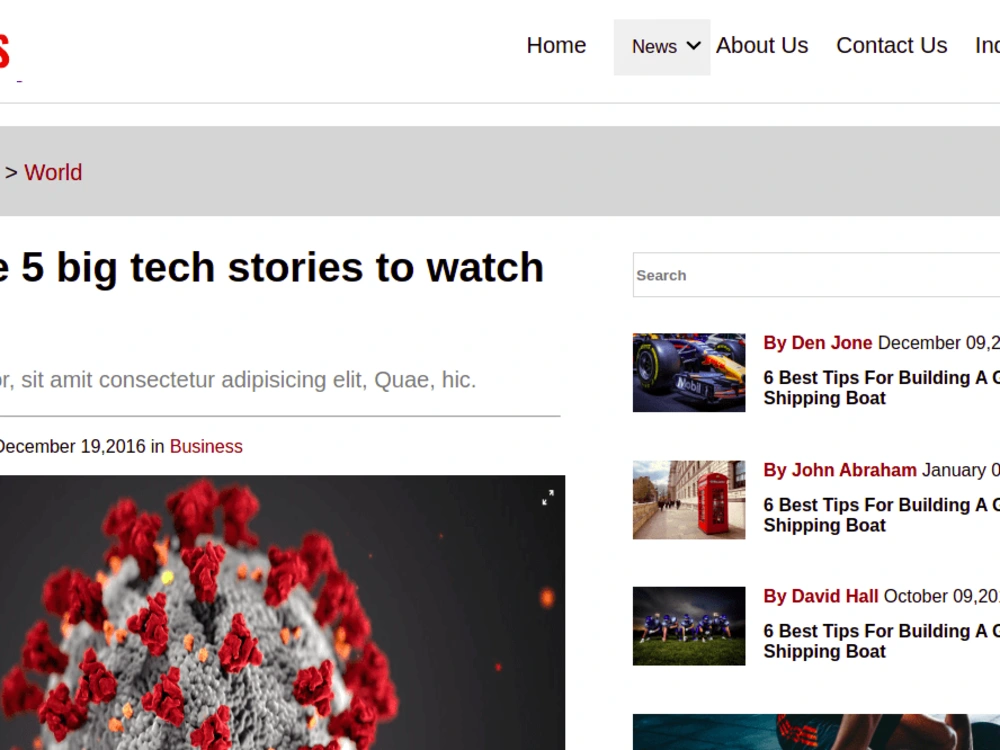
Task: Open the red phone booth thumbnail
Action: (689, 500)
